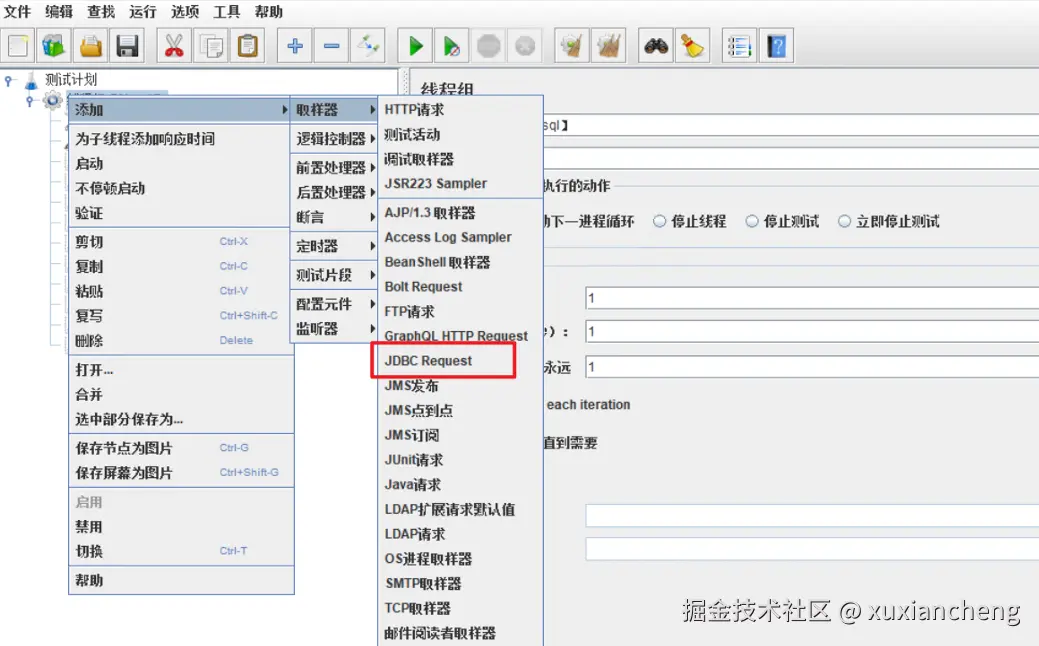Select the 停止线程 radio button
This screenshot has height=646, width=1039.
(x=659, y=221)
